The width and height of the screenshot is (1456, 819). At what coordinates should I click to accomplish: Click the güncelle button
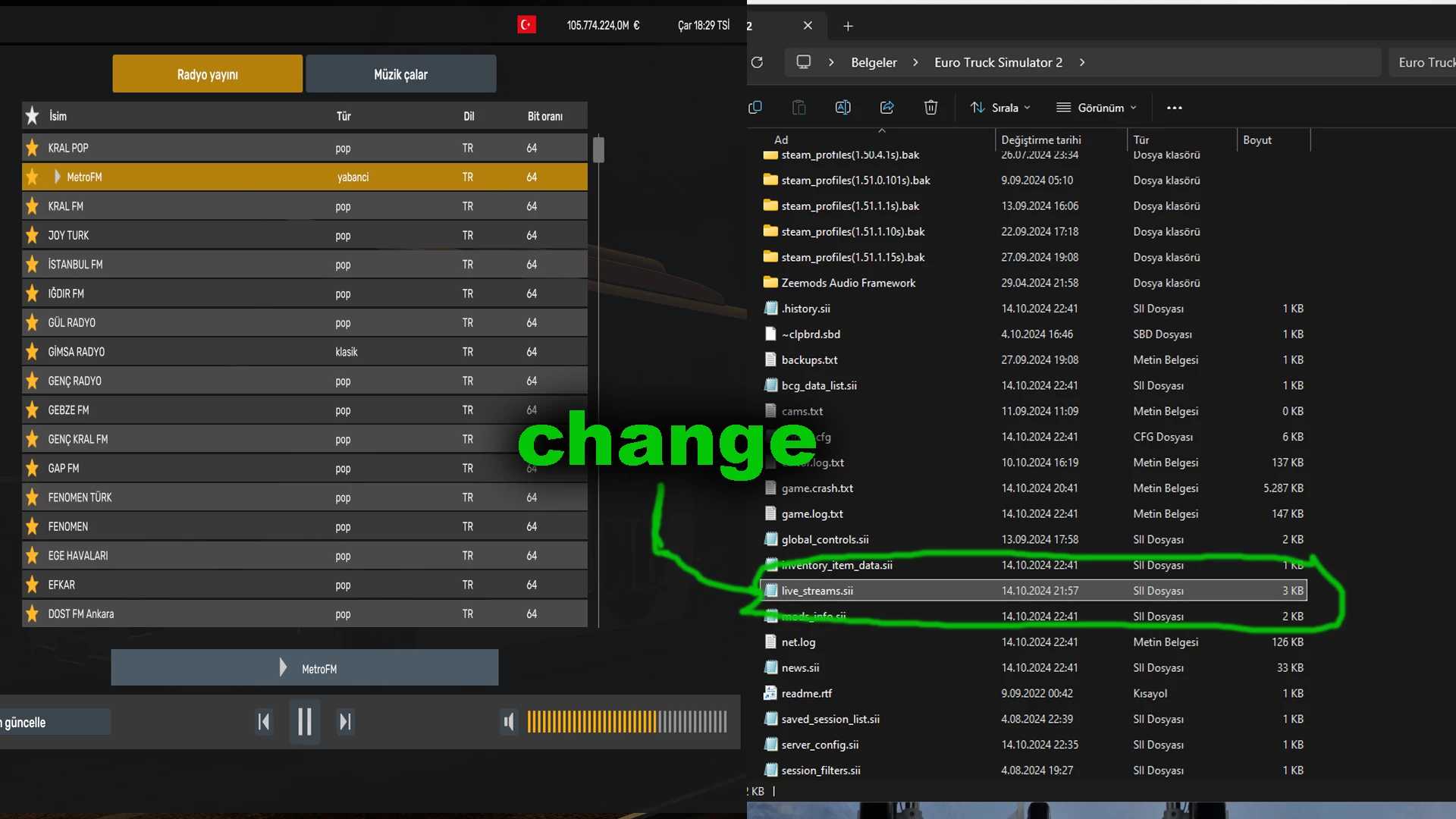[55, 722]
